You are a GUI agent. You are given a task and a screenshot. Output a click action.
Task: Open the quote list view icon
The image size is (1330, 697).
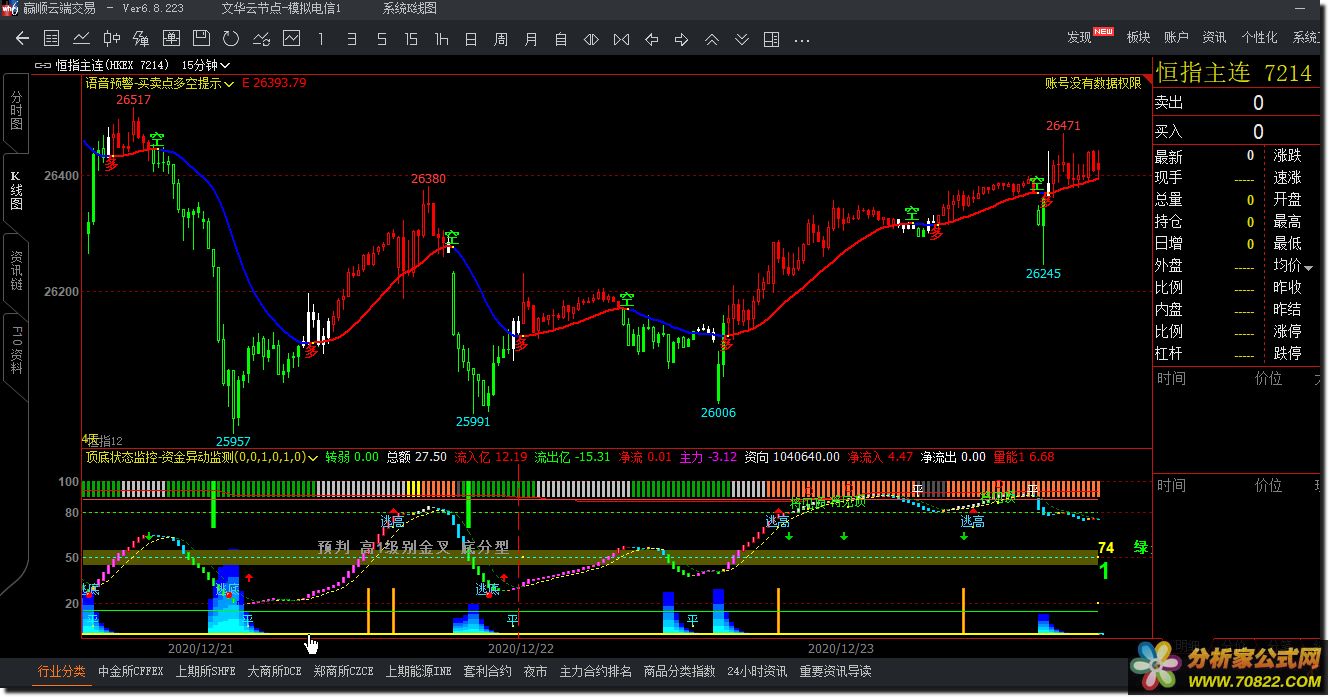click(52, 39)
